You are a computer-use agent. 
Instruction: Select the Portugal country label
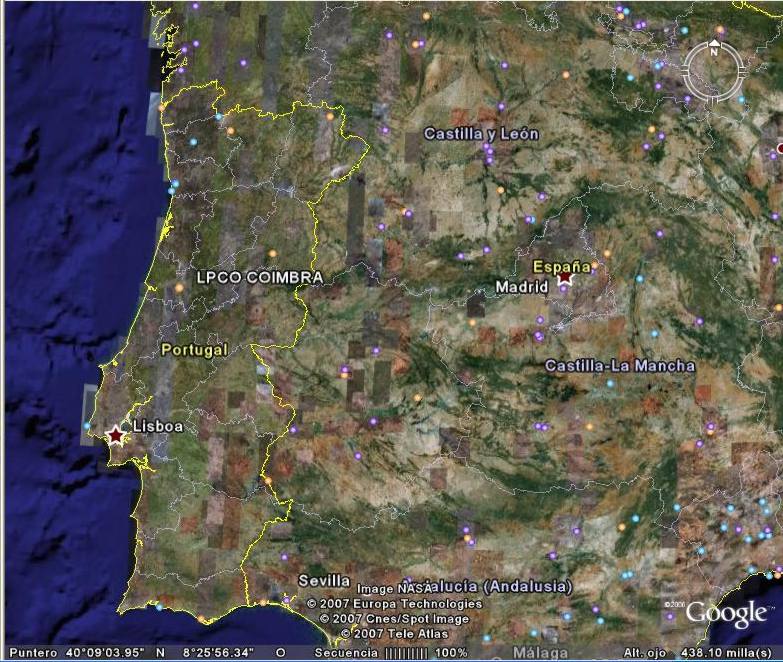coord(194,350)
